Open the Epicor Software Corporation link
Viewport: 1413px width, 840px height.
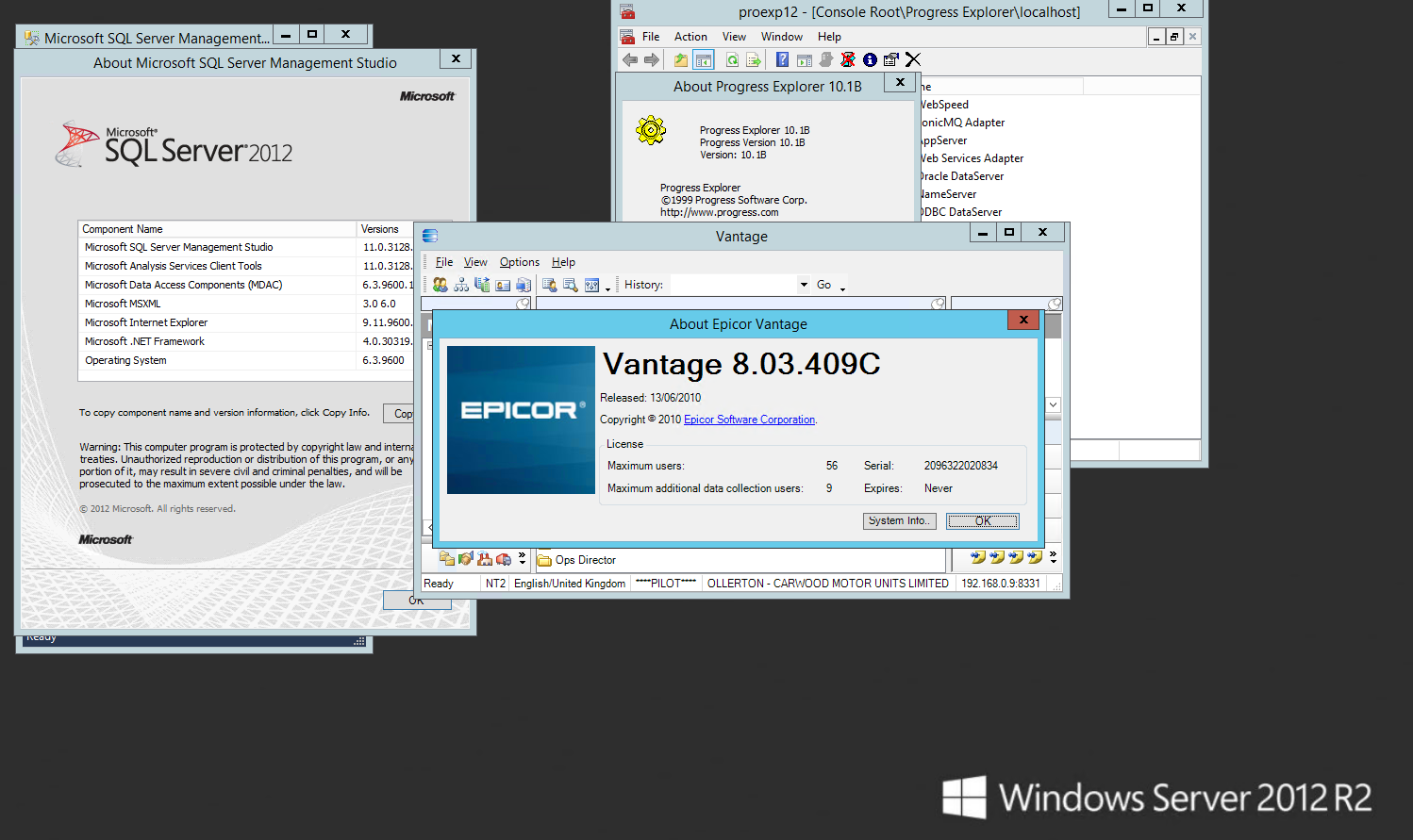[749, 420]
